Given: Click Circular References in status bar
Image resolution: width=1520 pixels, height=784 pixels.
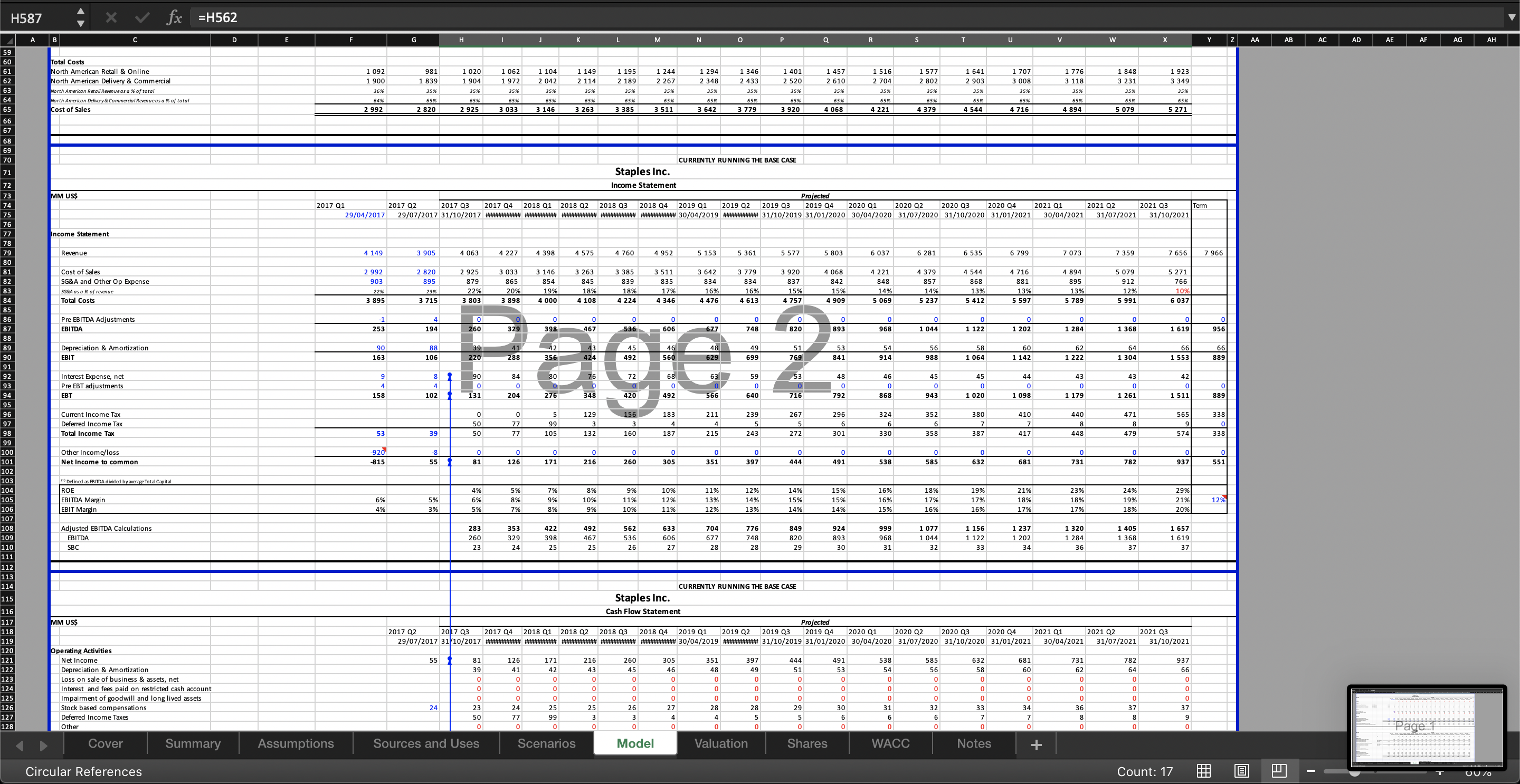Looking at the screenshot, I should (84, 772).
